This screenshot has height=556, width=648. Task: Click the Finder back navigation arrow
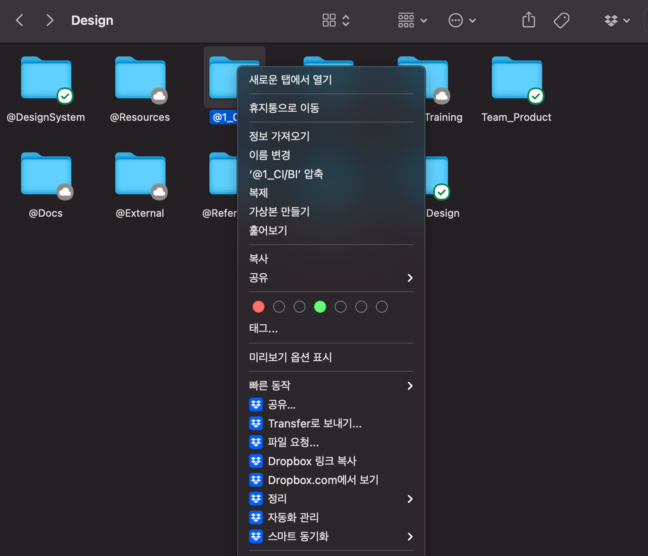[19, 20]
